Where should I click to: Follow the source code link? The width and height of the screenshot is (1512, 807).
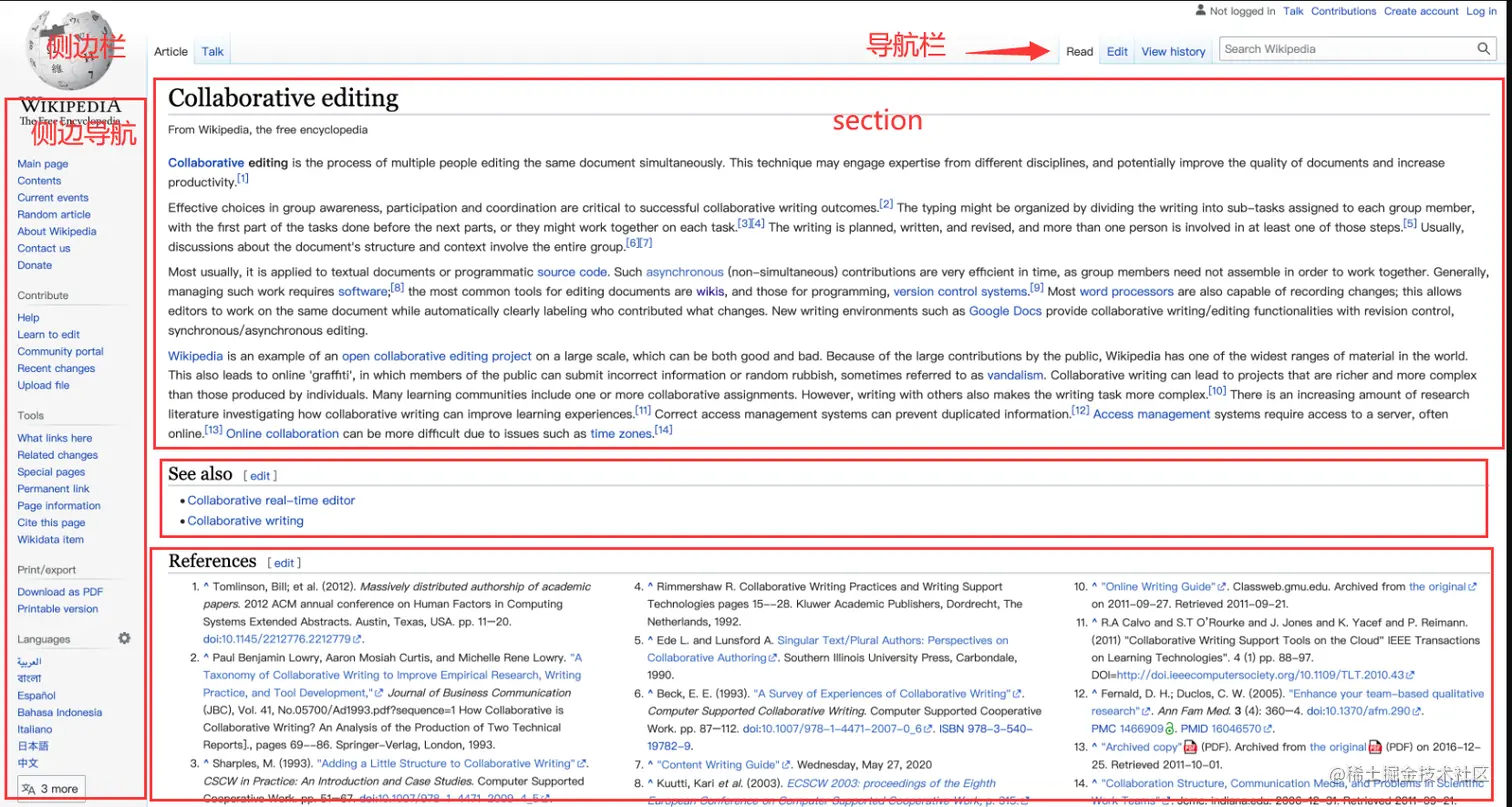coord(572,272)
